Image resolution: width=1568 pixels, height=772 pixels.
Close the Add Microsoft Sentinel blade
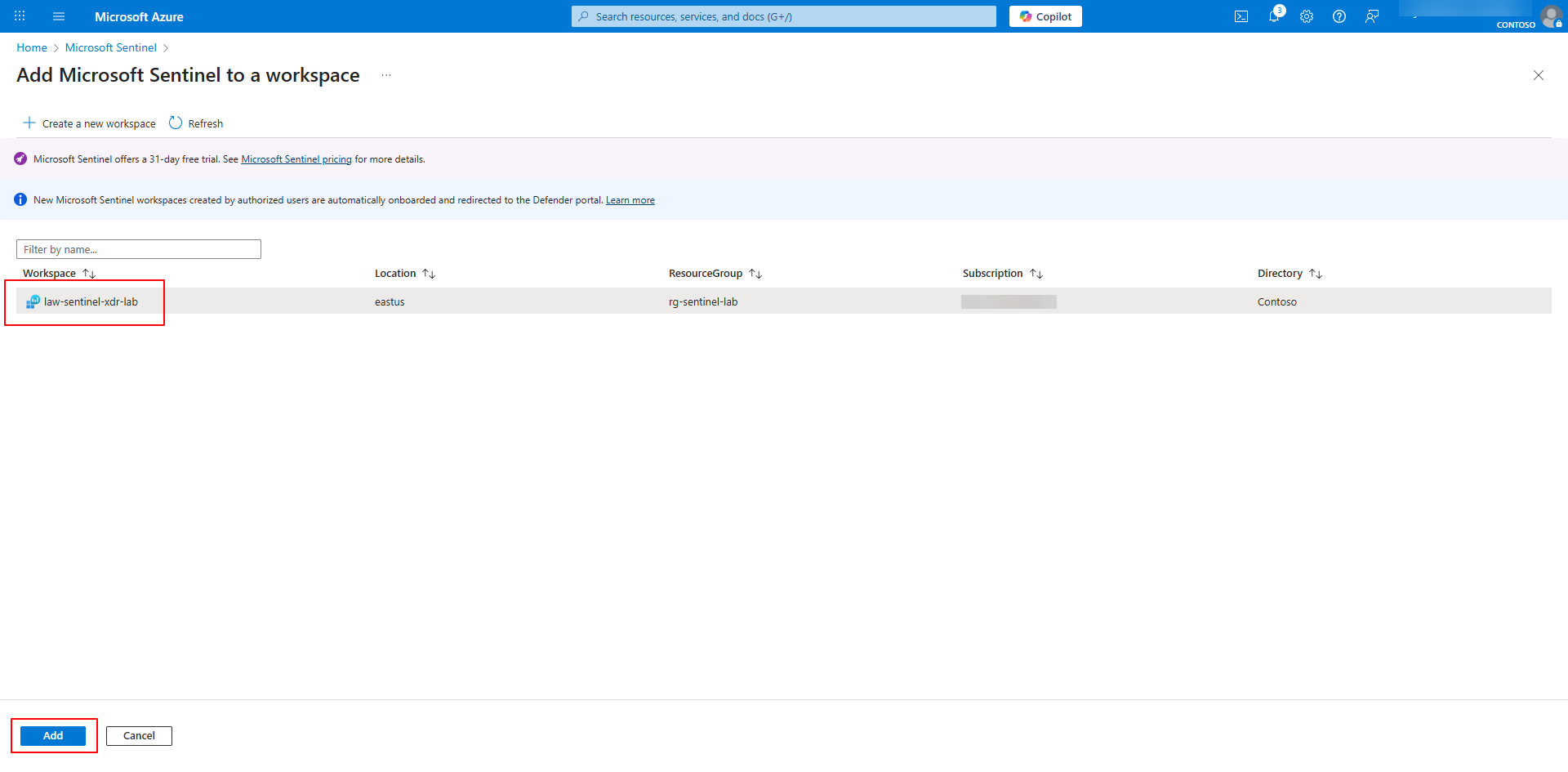click(1539, 75)
